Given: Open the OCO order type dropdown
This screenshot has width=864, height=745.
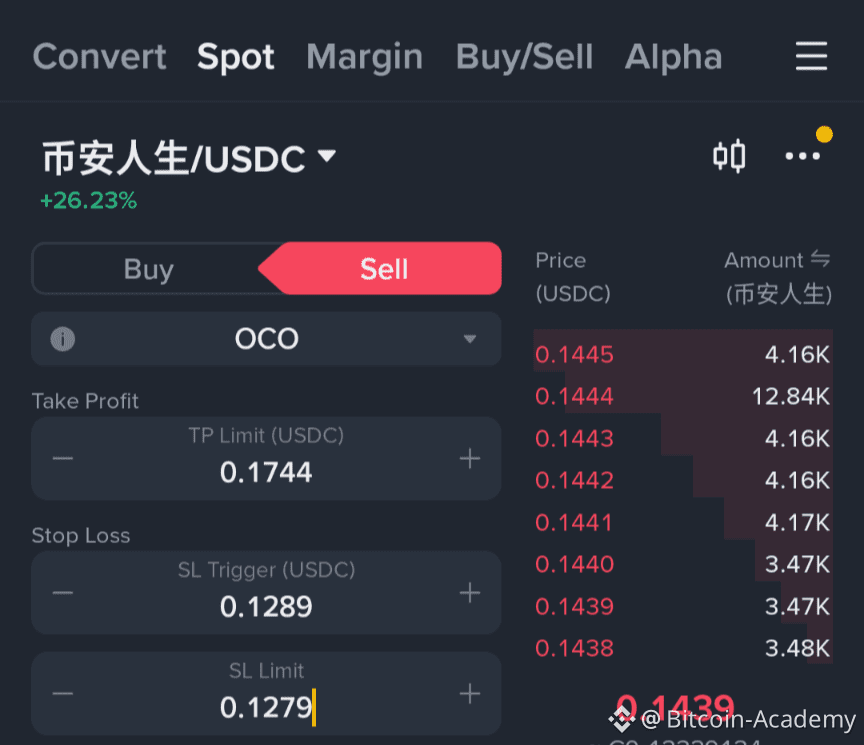Looking at the screenshot, I should [266, 338].
